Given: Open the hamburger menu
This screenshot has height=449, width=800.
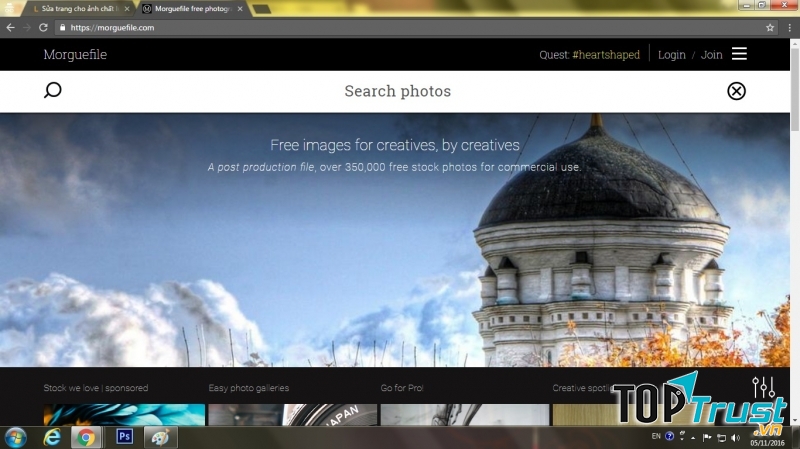Looking at the screenshot, I should click(739, 54).
